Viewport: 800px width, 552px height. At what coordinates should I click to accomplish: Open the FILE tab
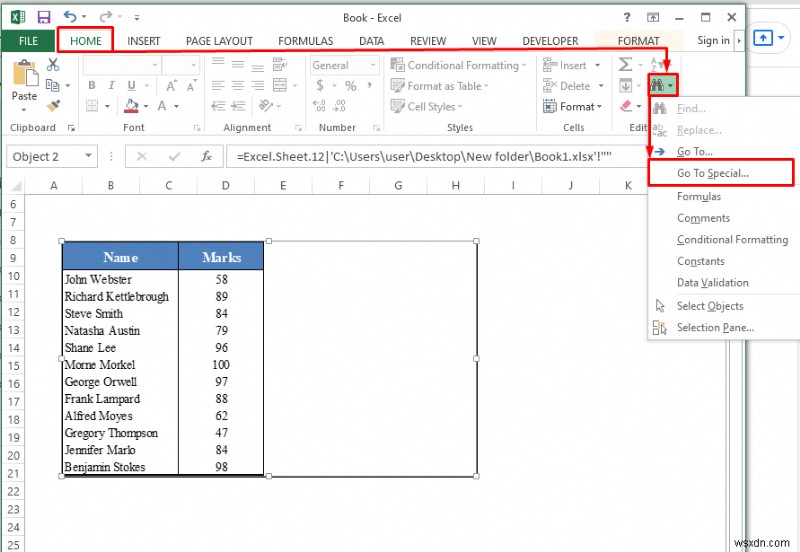28,41
